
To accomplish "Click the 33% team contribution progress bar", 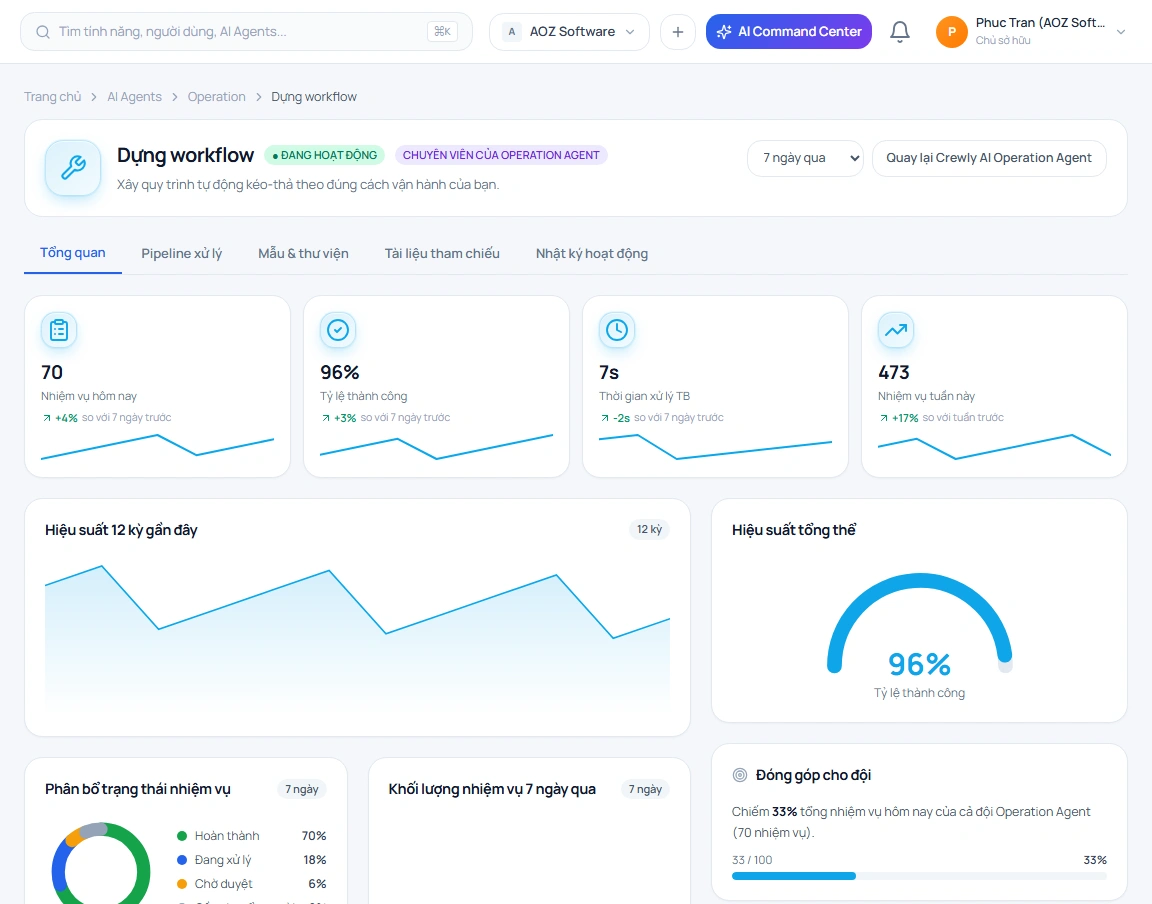I will (x=918, y=876).
